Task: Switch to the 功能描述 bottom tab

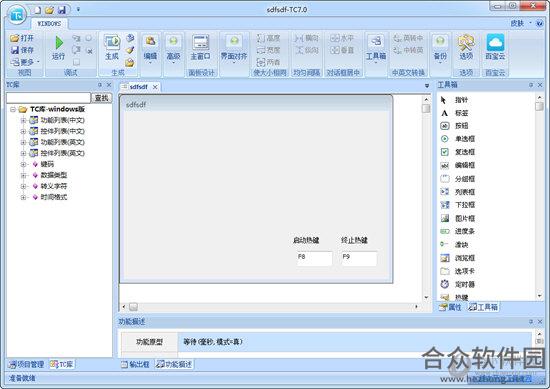Action: click(174, 364)
